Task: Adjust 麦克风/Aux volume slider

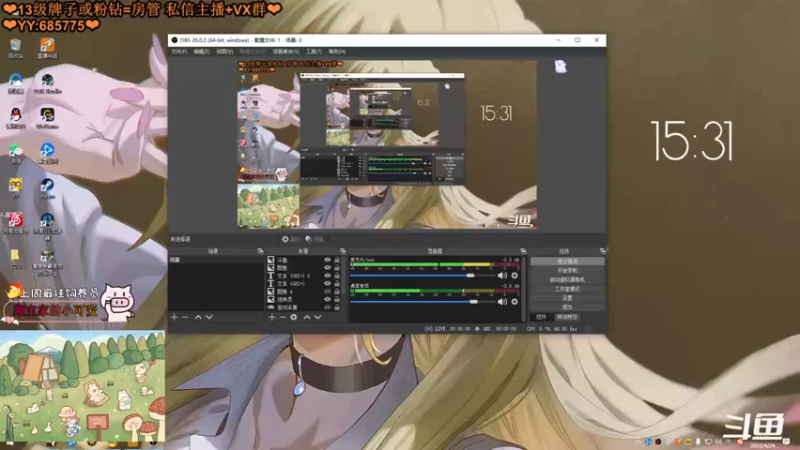Action: point(422,276)
